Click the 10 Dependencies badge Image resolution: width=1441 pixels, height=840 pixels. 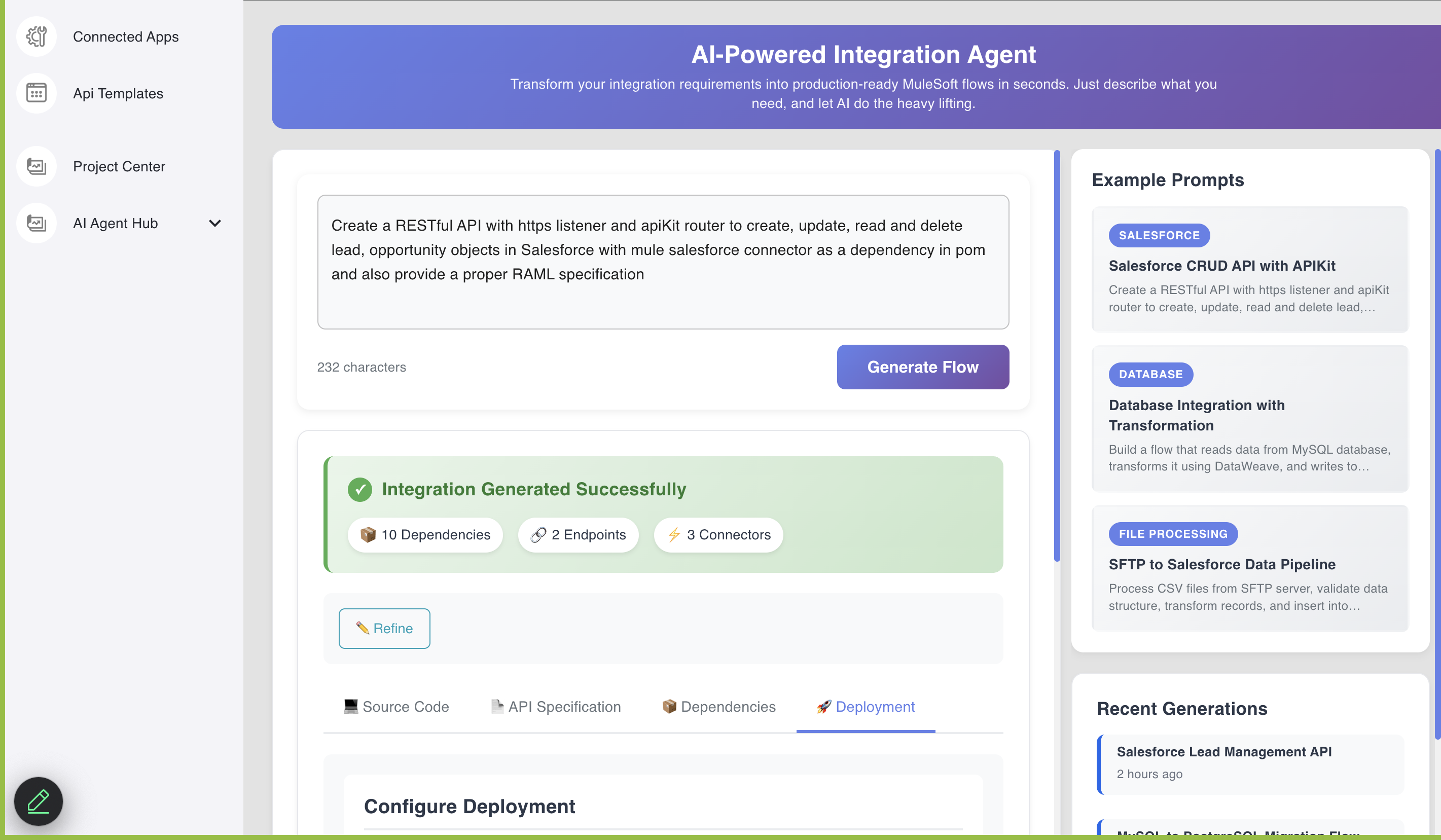425,535
